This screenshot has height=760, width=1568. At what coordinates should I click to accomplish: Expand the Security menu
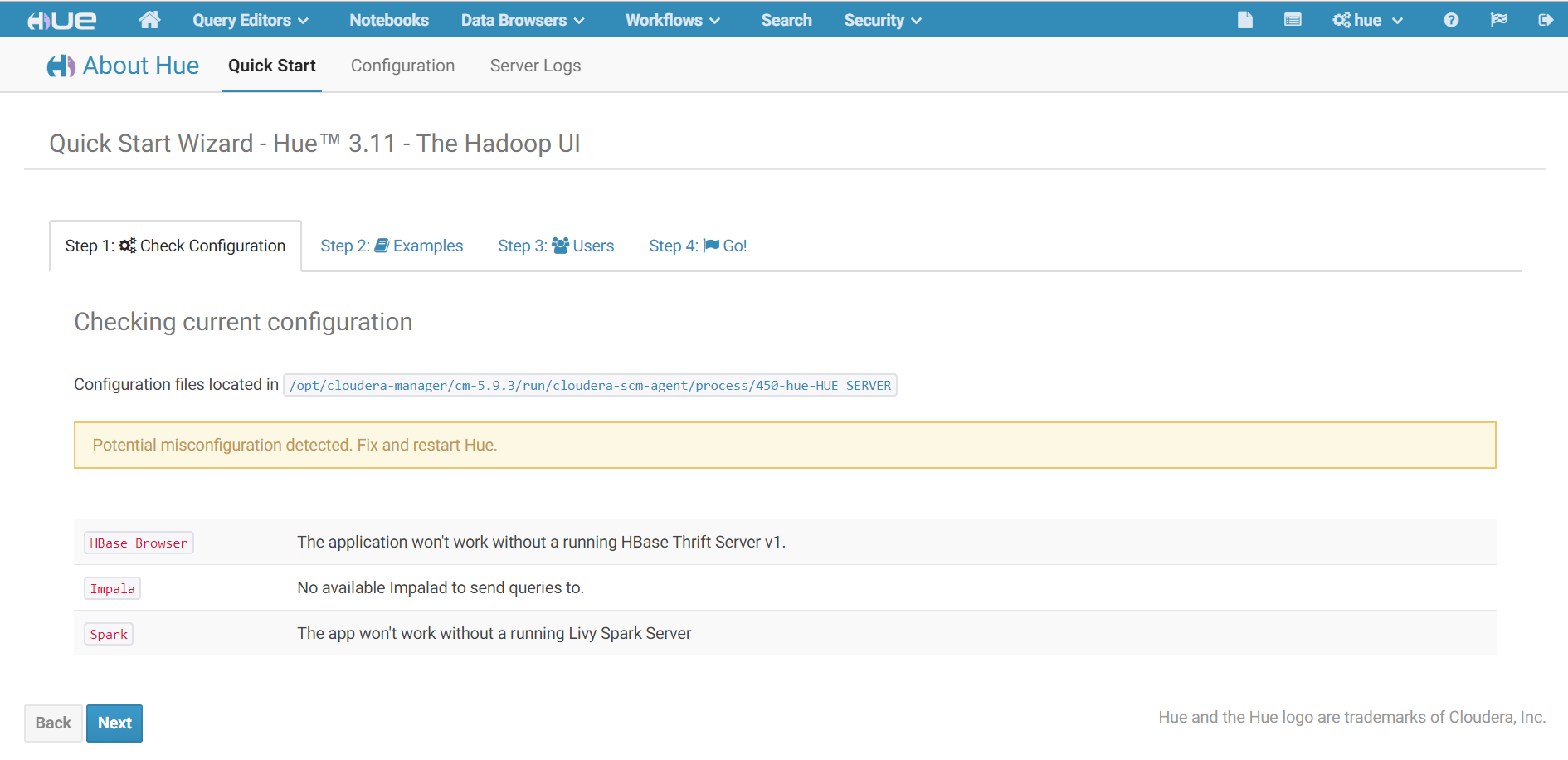[x=883, y=20]
